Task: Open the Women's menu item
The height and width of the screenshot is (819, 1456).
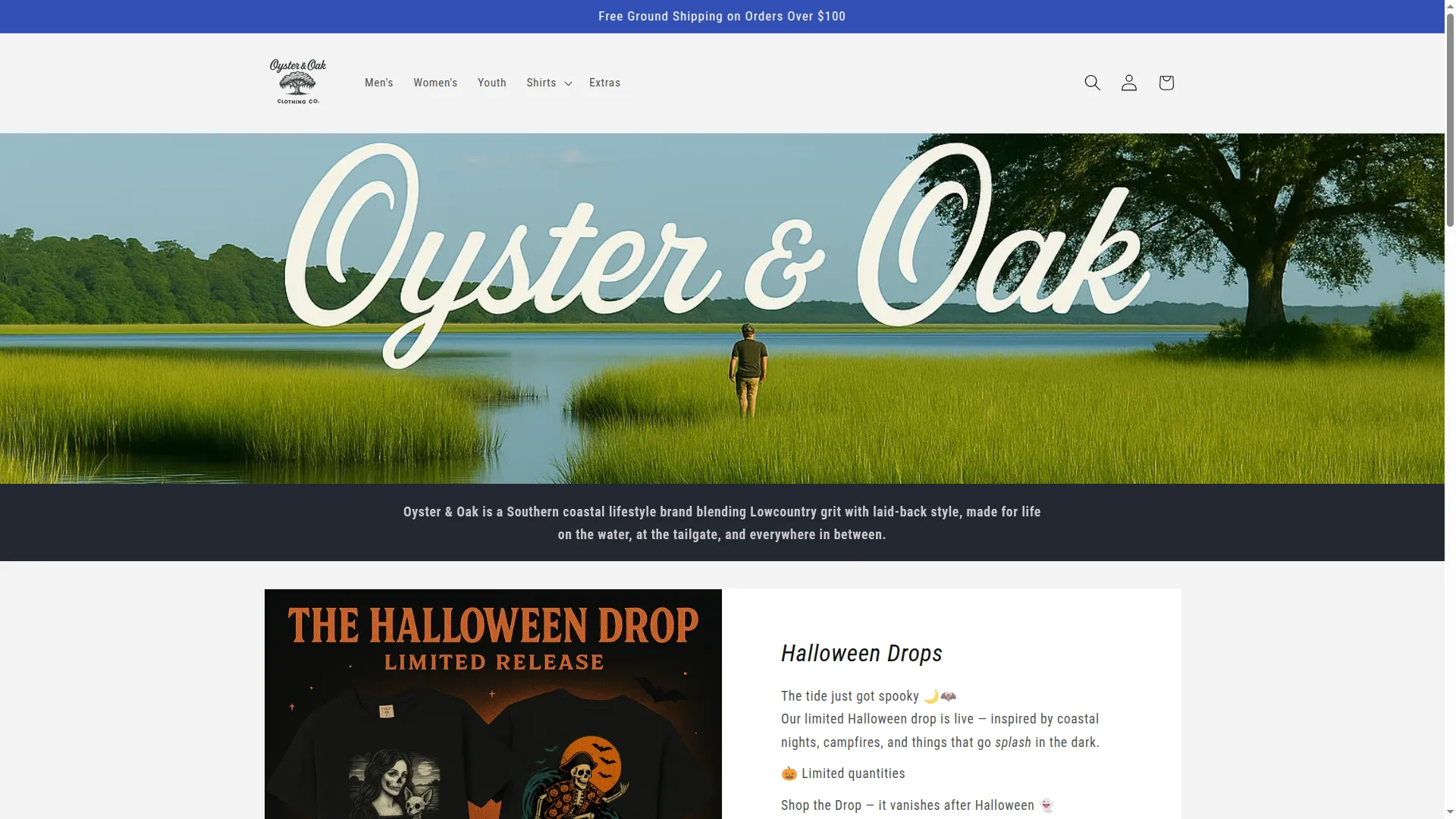Action: tap(435, 83)
